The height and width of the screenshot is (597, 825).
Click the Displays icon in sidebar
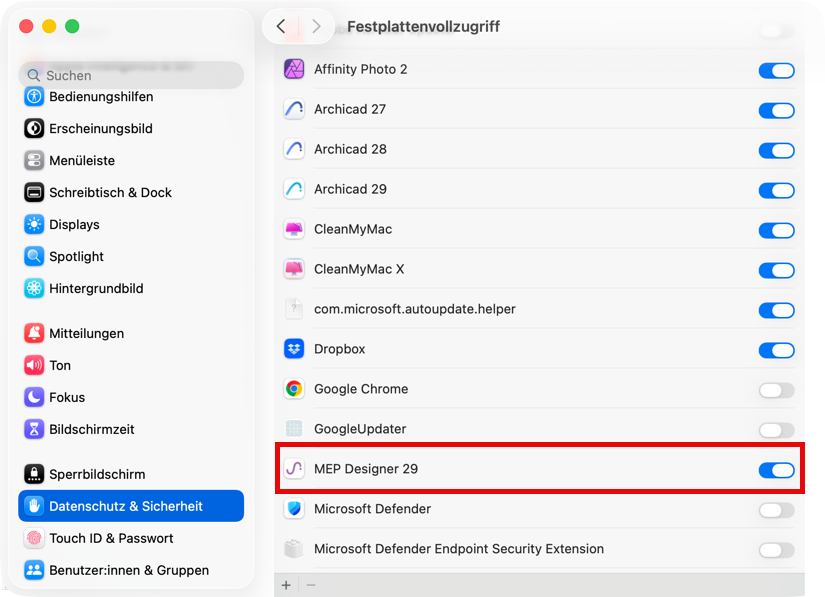(31, 224)
